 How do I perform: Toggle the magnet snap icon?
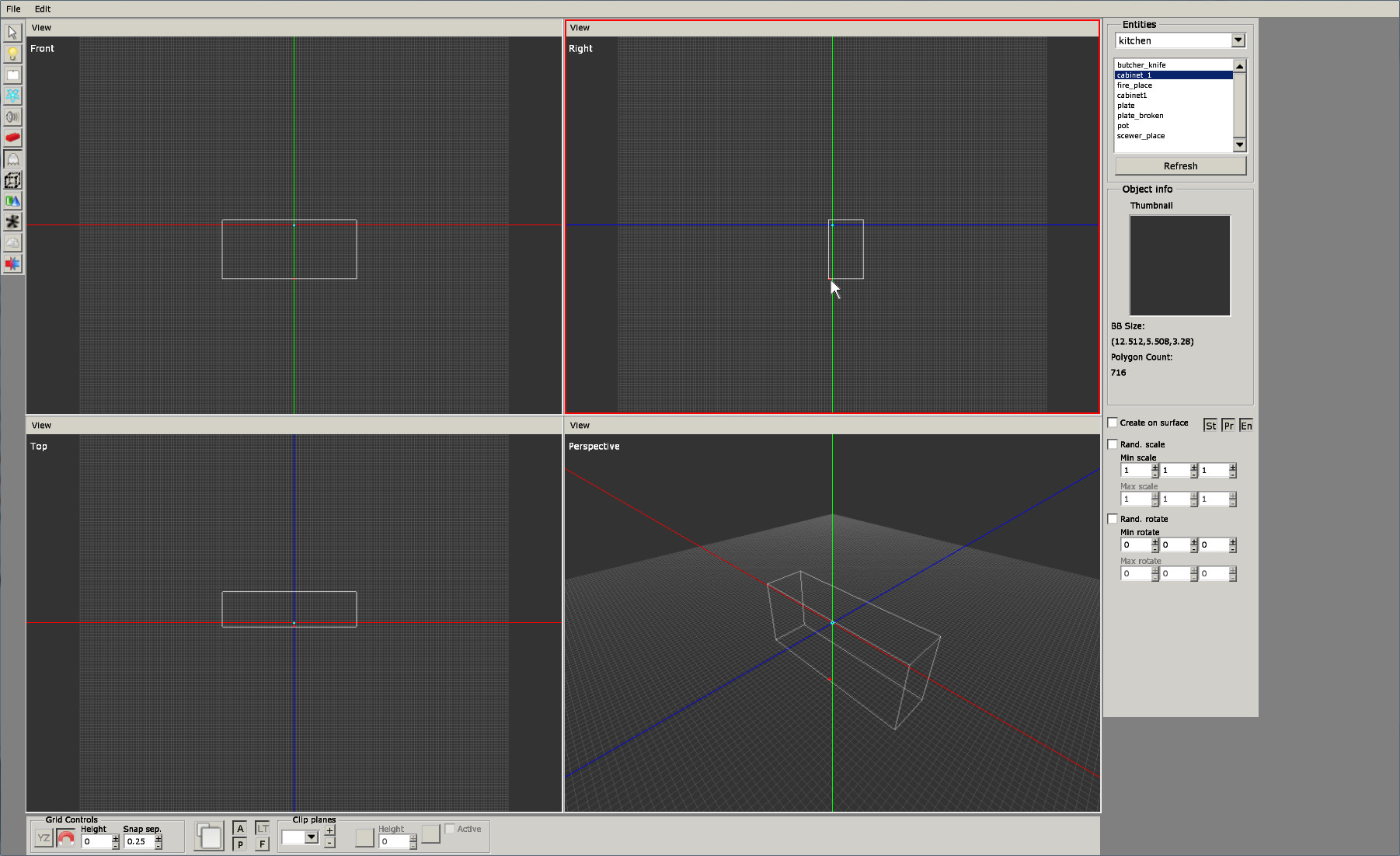click(x=66, y=839)
